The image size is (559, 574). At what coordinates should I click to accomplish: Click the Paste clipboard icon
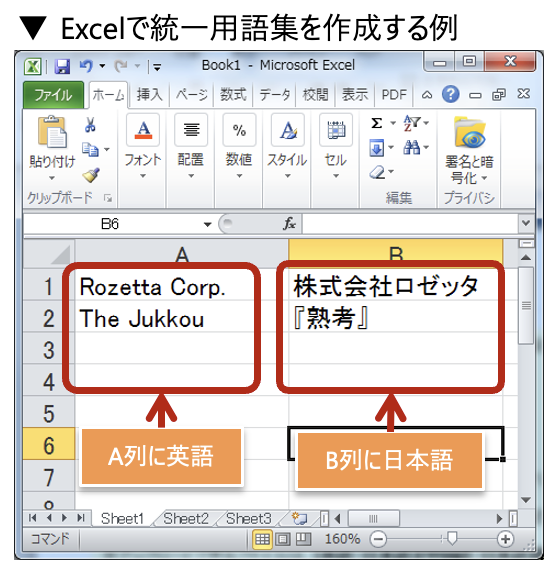tap(52, 132)
